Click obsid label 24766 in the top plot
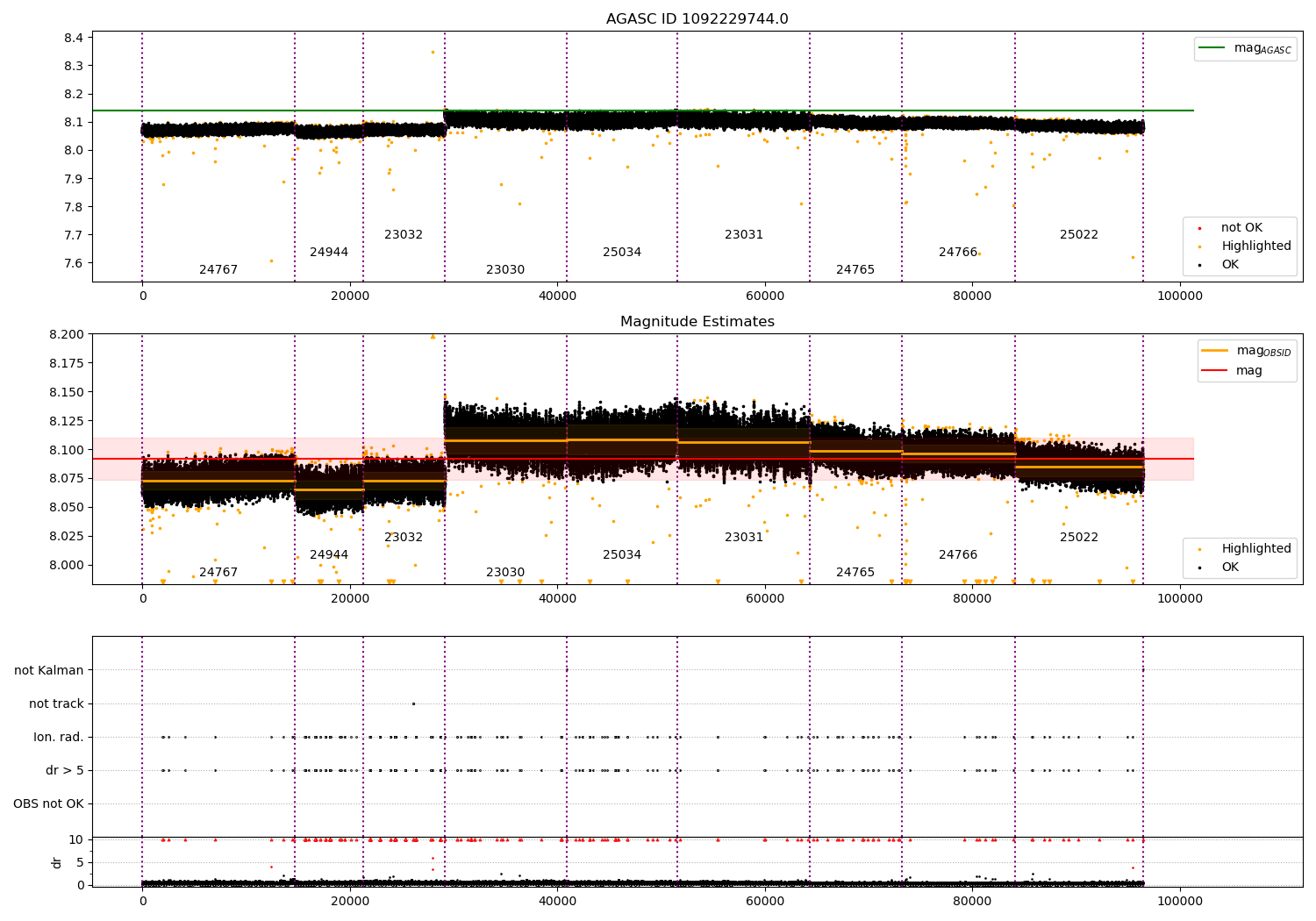The height and width of the screenshot is (921, 1316). (958, 253)
